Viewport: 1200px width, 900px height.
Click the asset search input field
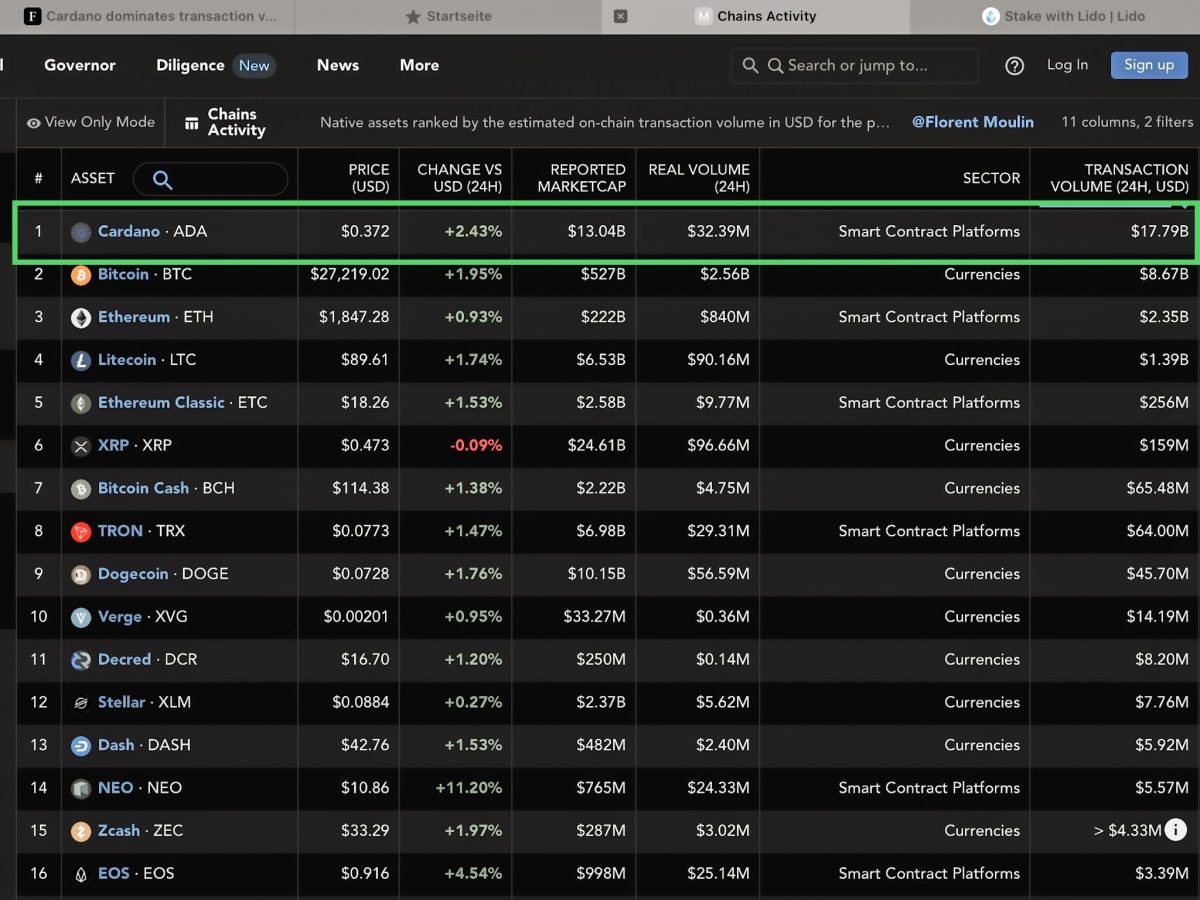pos(210,180)
